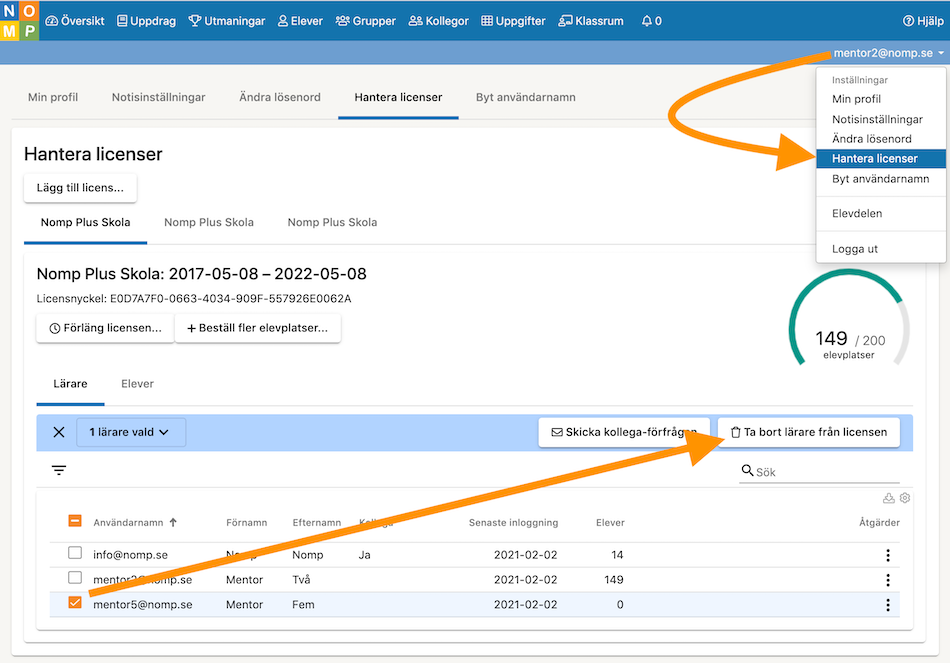The image size is (950, 663).
Task: Select the first Nomp Plus Skola license tab
Action: 85,222
